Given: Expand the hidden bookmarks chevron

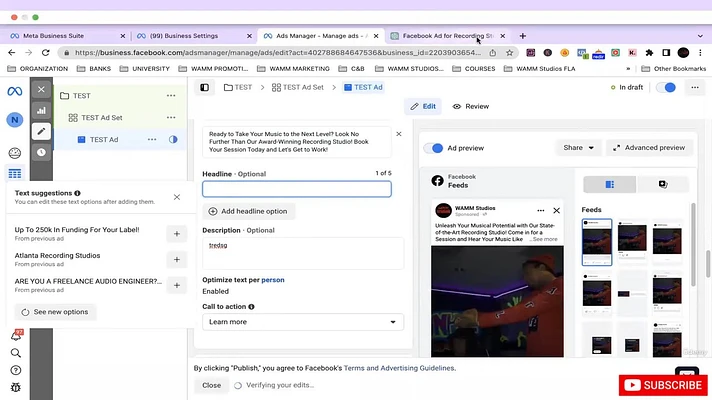Looking at the screenshot, I should 628,69.
